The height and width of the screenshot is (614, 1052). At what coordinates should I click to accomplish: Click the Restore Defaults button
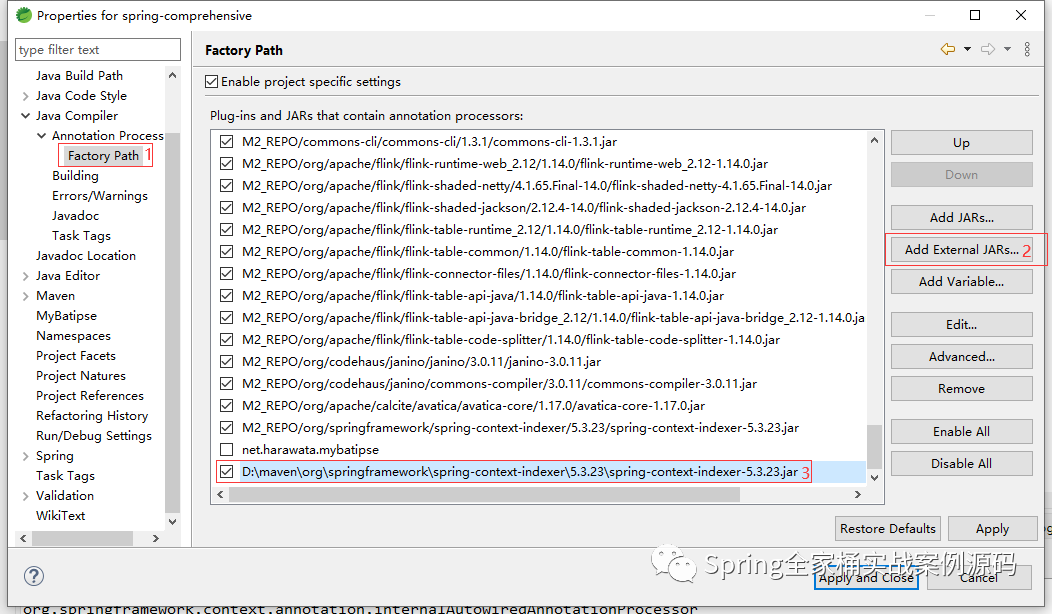pyautogui.click(x=888, y=529)
